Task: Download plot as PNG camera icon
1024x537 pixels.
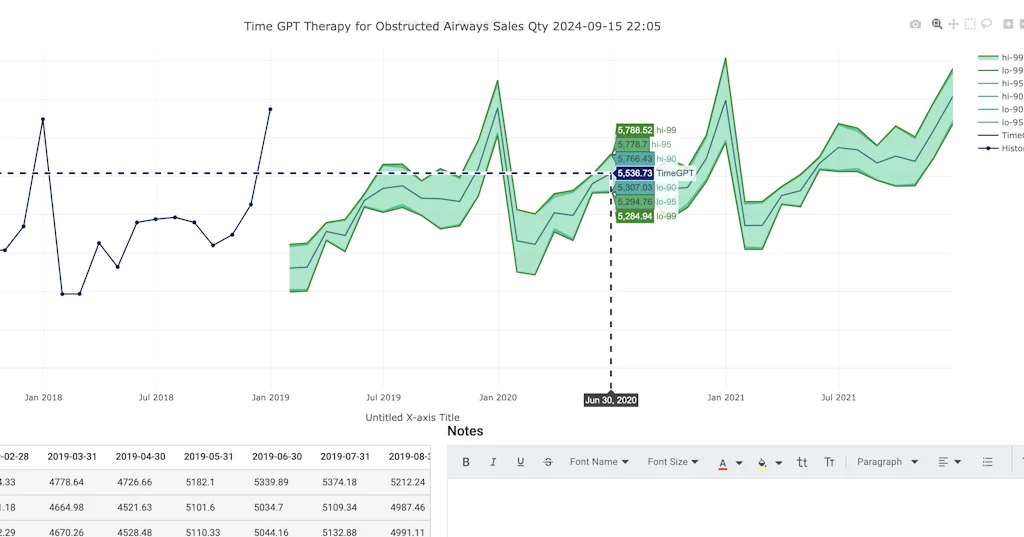Action: pyautogui.click(x=915, y=24)
